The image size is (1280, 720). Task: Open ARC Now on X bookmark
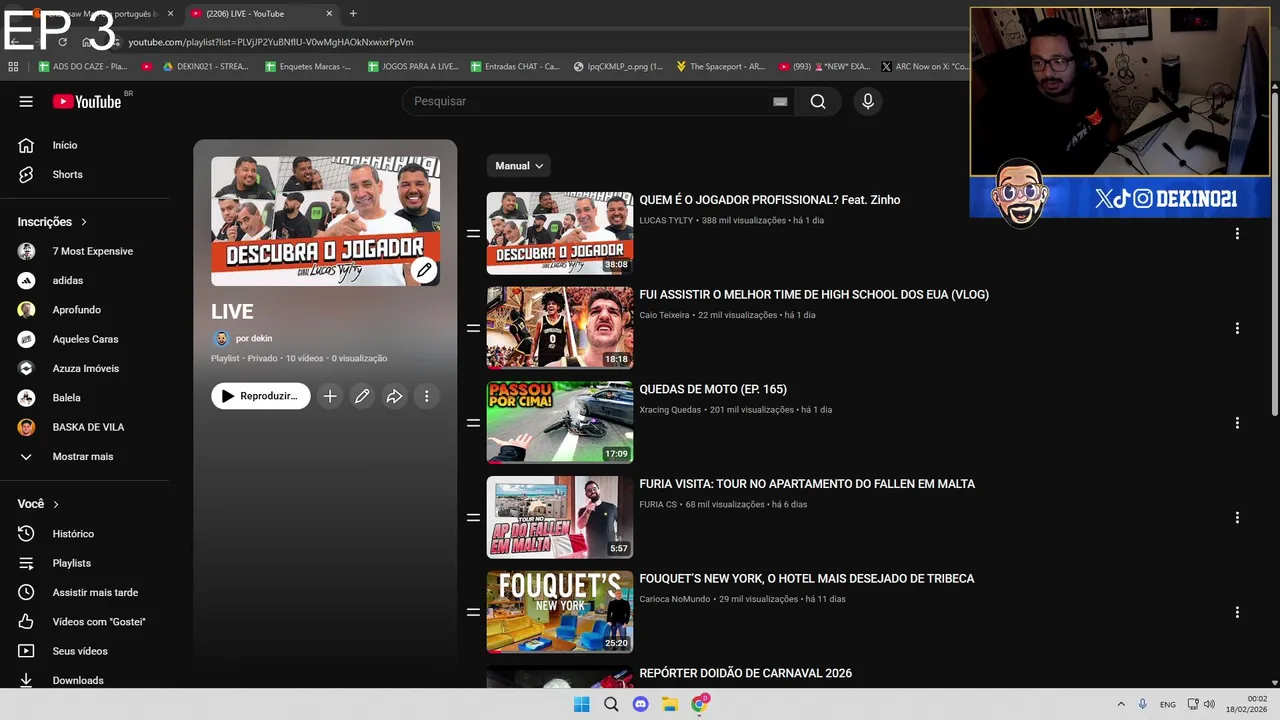click(x=925, y=67)
